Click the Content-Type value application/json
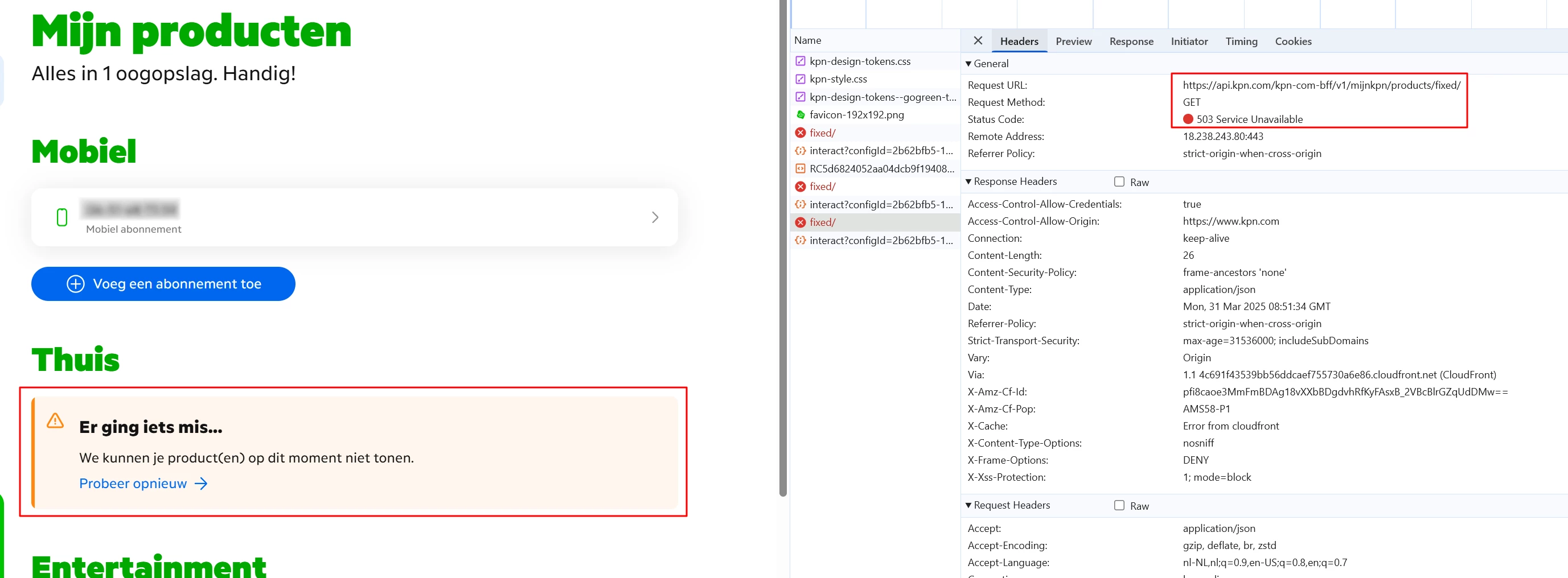This screenshot has height=578, width=1568. (x=1218, y=289)
